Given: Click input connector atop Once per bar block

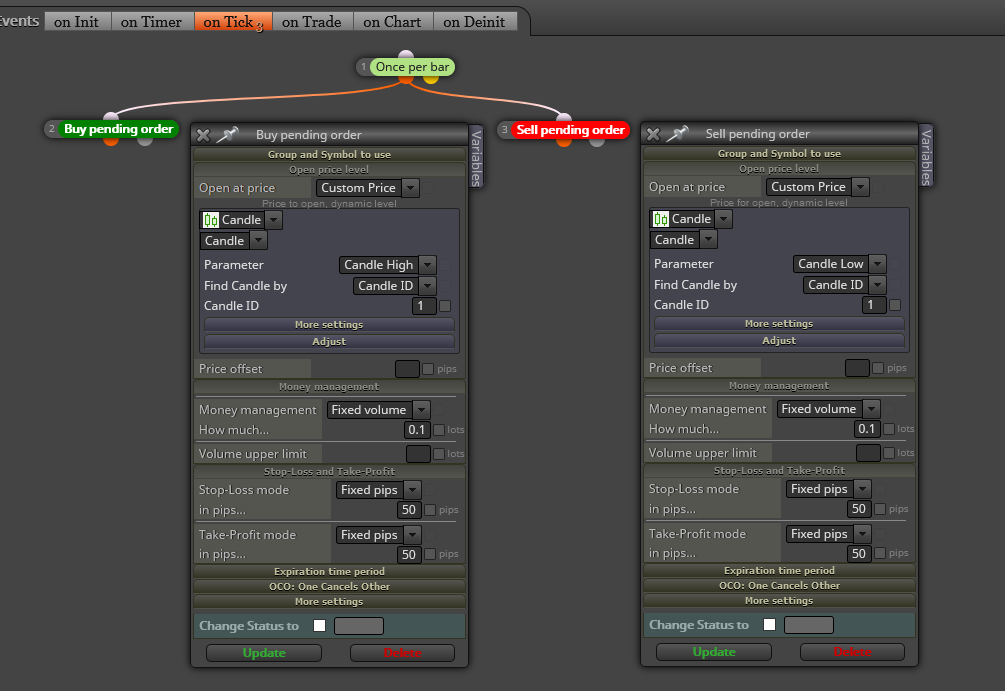Looking at the screenshot, I should (x=406, y=54).
